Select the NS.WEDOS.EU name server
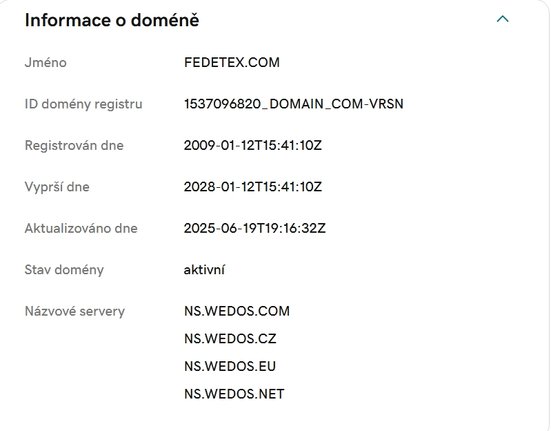This screenshot has width=551, height=431. click(x=230, y=366)
